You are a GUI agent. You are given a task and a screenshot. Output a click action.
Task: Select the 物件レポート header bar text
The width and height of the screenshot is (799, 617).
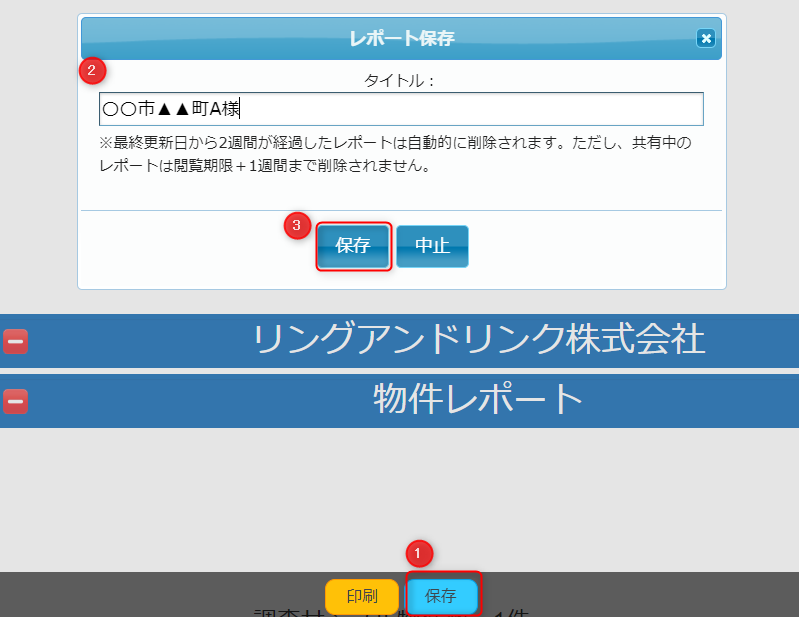point(478,399)
